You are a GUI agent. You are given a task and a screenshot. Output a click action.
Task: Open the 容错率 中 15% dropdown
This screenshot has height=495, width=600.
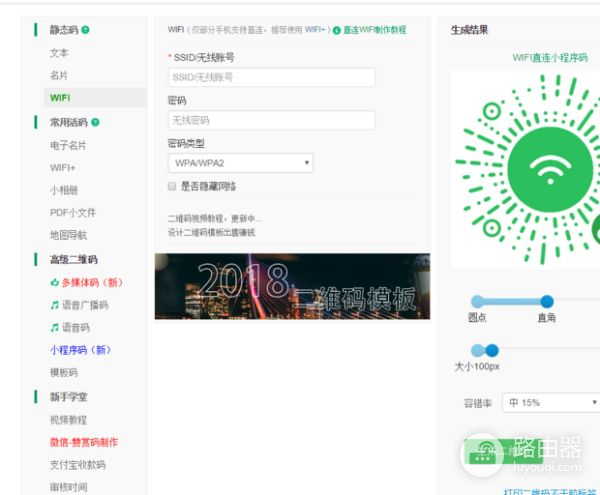(551, 402)
